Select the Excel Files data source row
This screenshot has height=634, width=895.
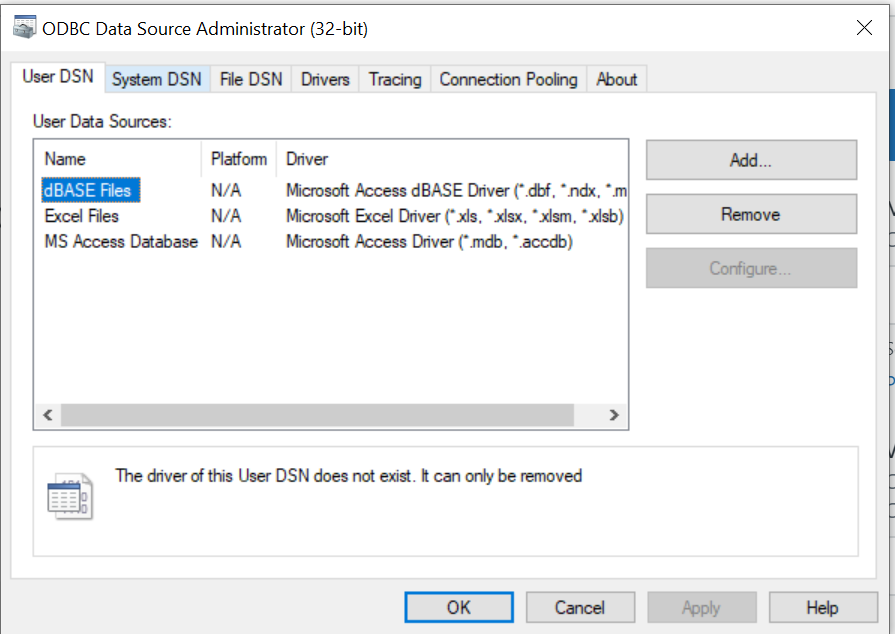click(82, 216)
